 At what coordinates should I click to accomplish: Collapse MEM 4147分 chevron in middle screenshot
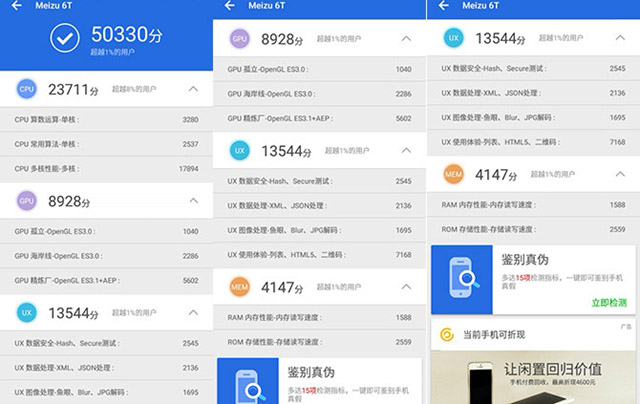[x=406, y=286]
